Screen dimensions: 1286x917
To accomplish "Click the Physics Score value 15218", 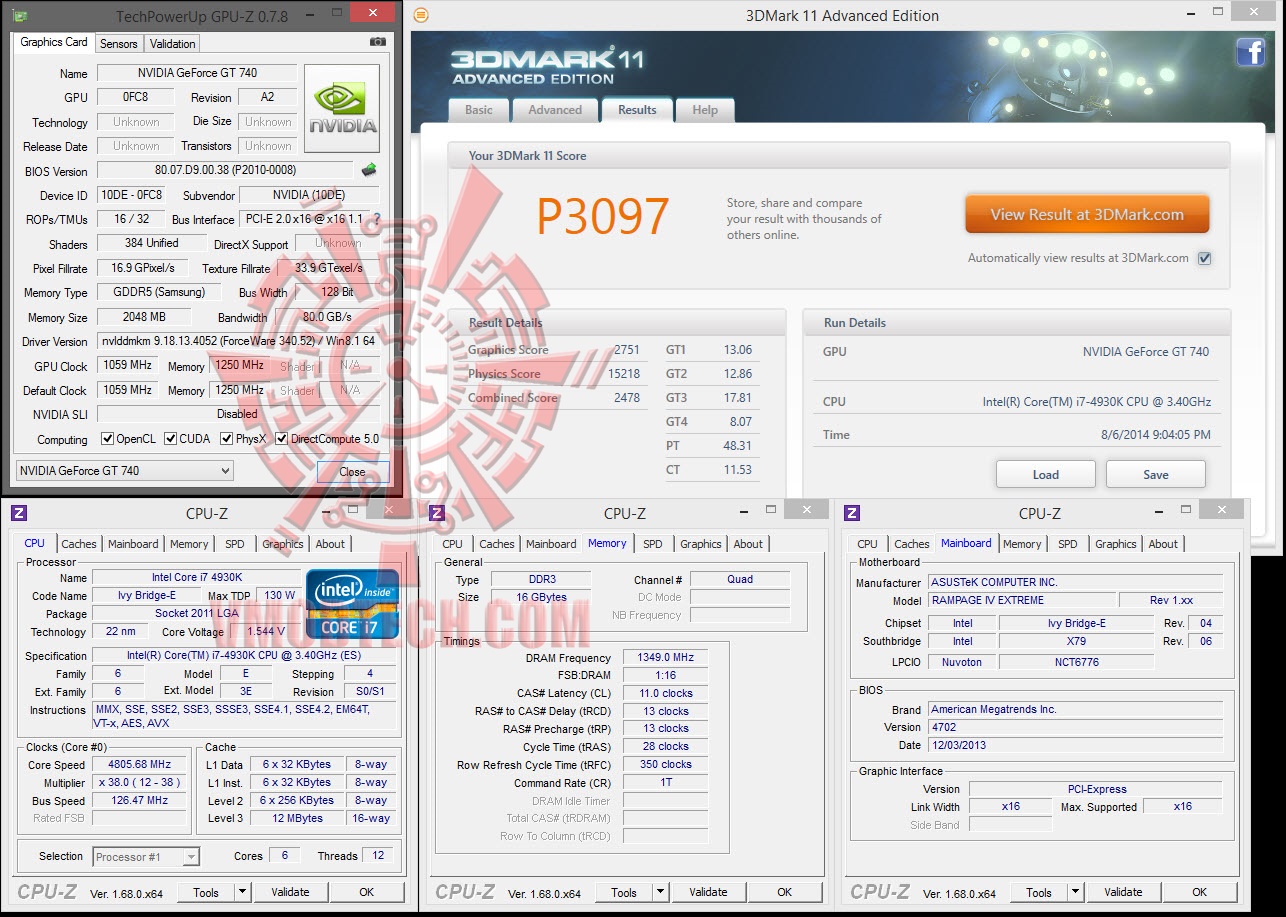I will point(622,374).
